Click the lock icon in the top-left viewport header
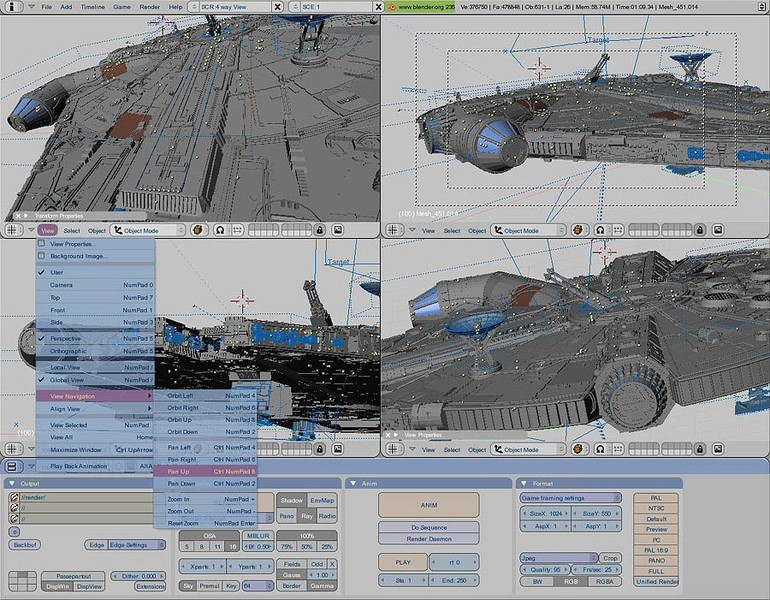 click(x=320, y=230)
